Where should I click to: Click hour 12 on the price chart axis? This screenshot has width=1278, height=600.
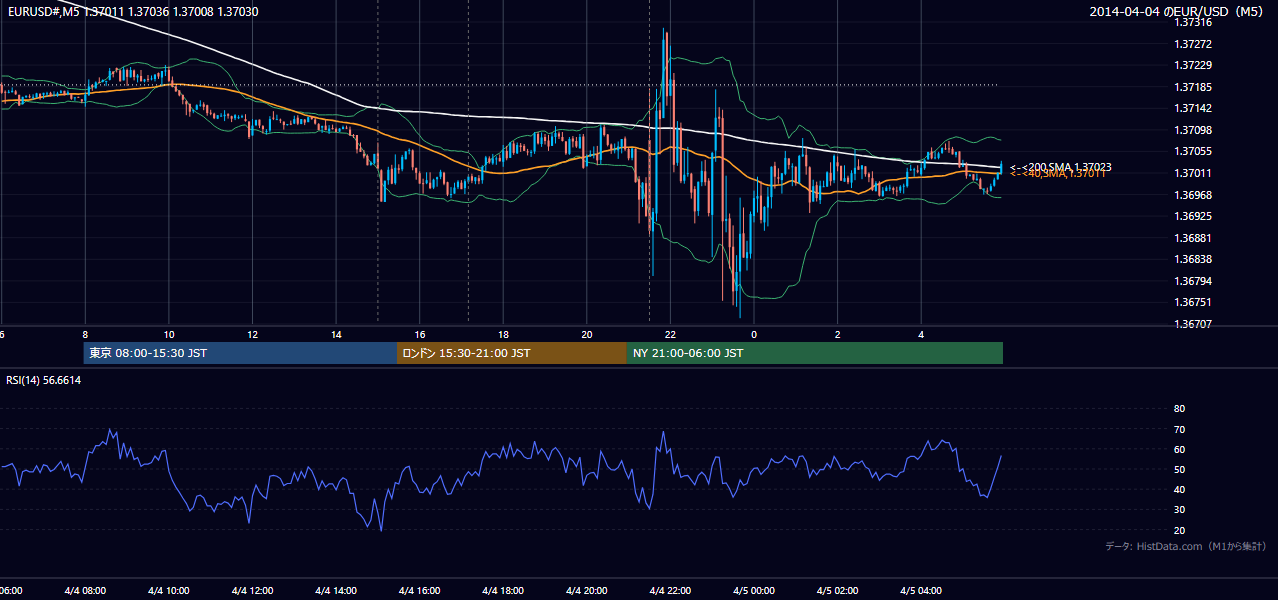(x=253, y=335)
